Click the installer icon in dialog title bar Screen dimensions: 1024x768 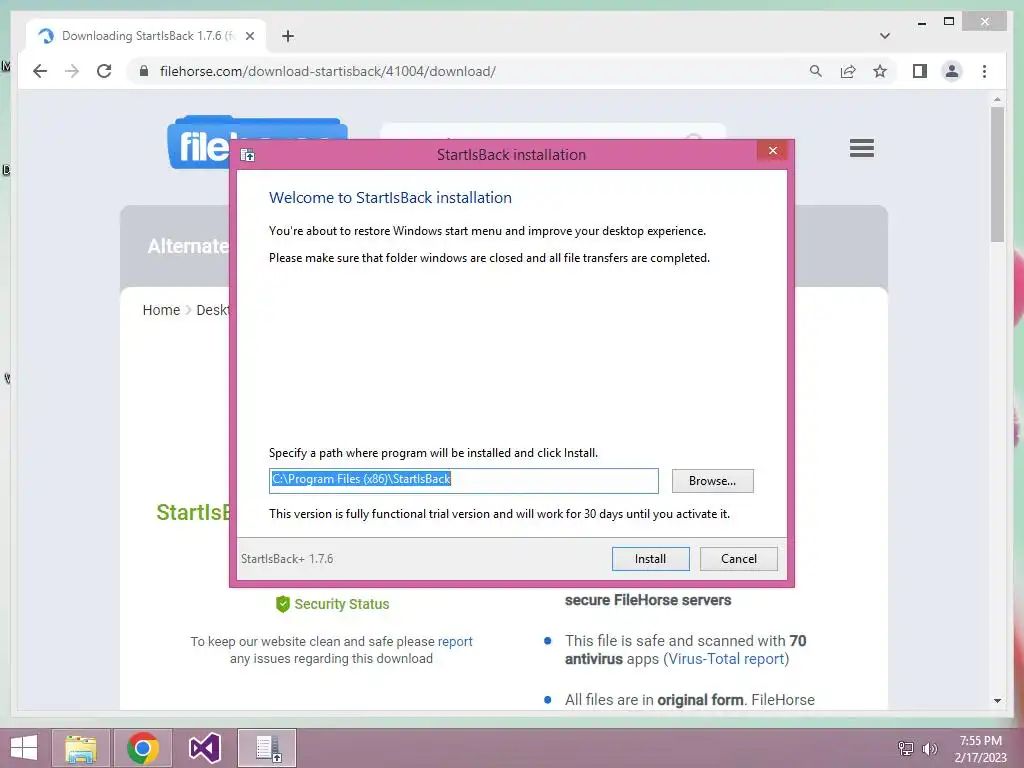pos(248,155)
